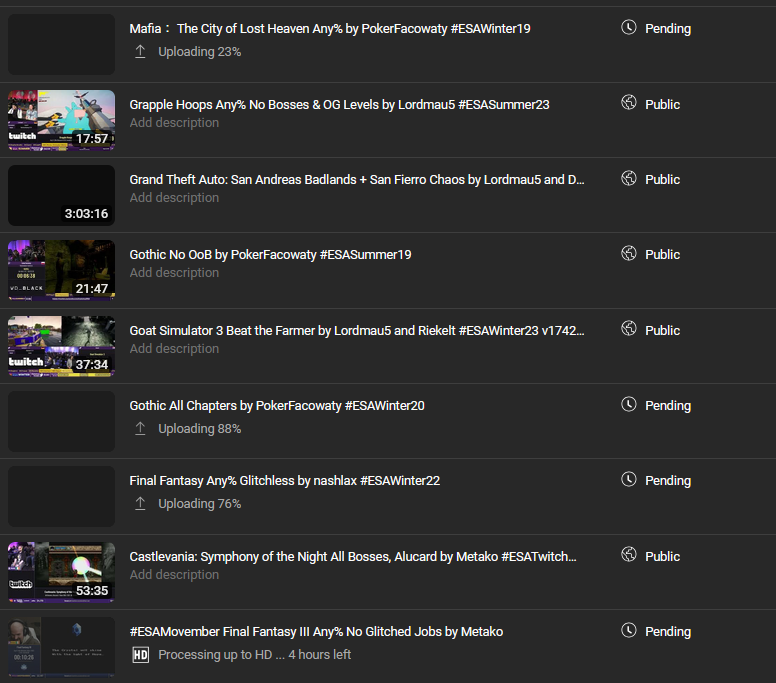Screen dimensions: 776x683
Task: Open #ESAMovember Final Fantasy III title
Action: (x=316, y=632)
